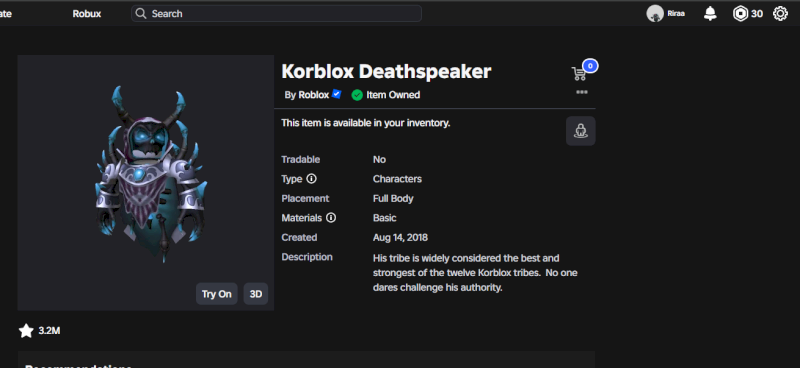Click the Korblox Deathspeaker title
Image resolution: width=800 pixels, height=368 pixels.
pyautogui.click(x=386, y=71)
